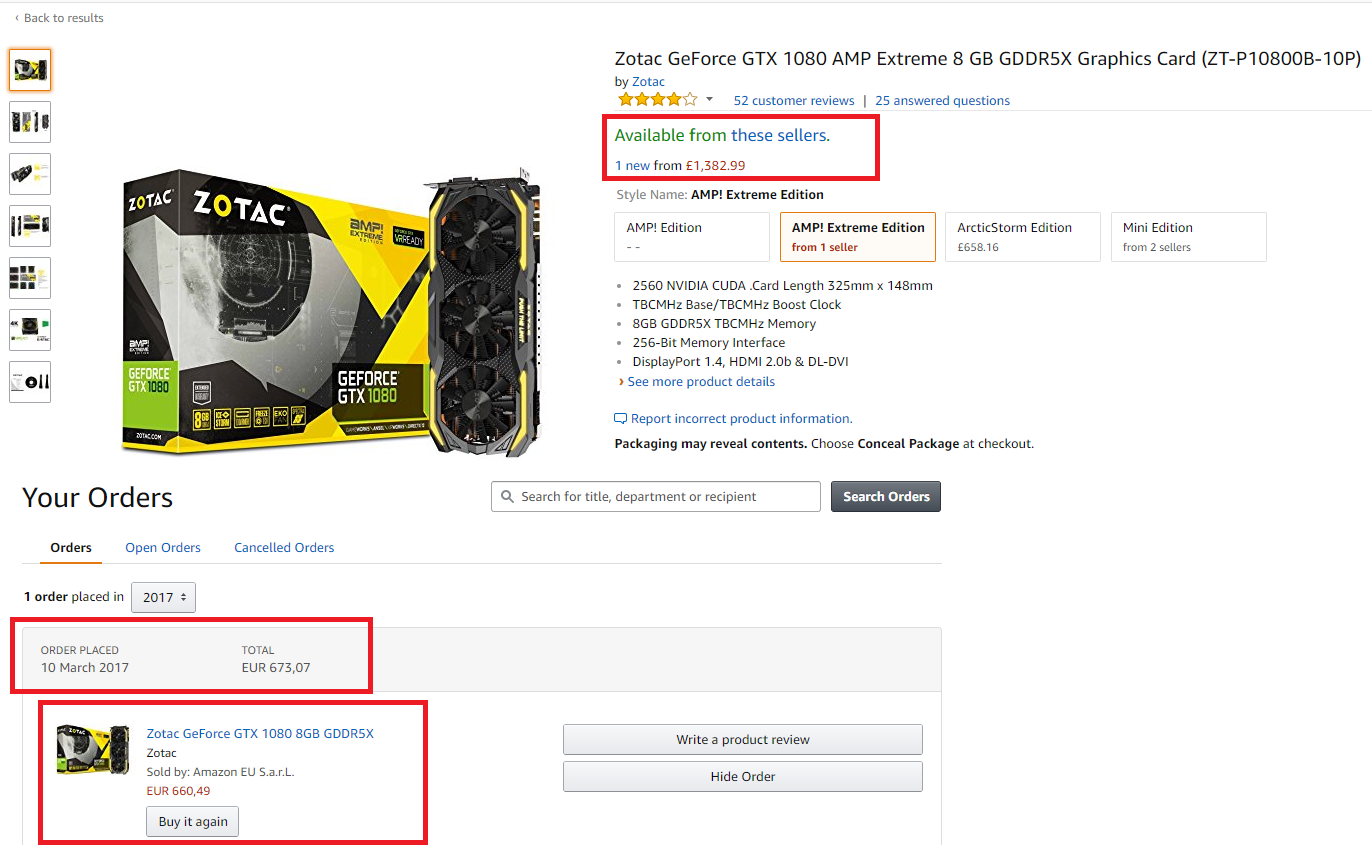Select the 4K product thumbnail image
Image resolution: width=1372 pixels, height=845 pixels.
[30, 330]
